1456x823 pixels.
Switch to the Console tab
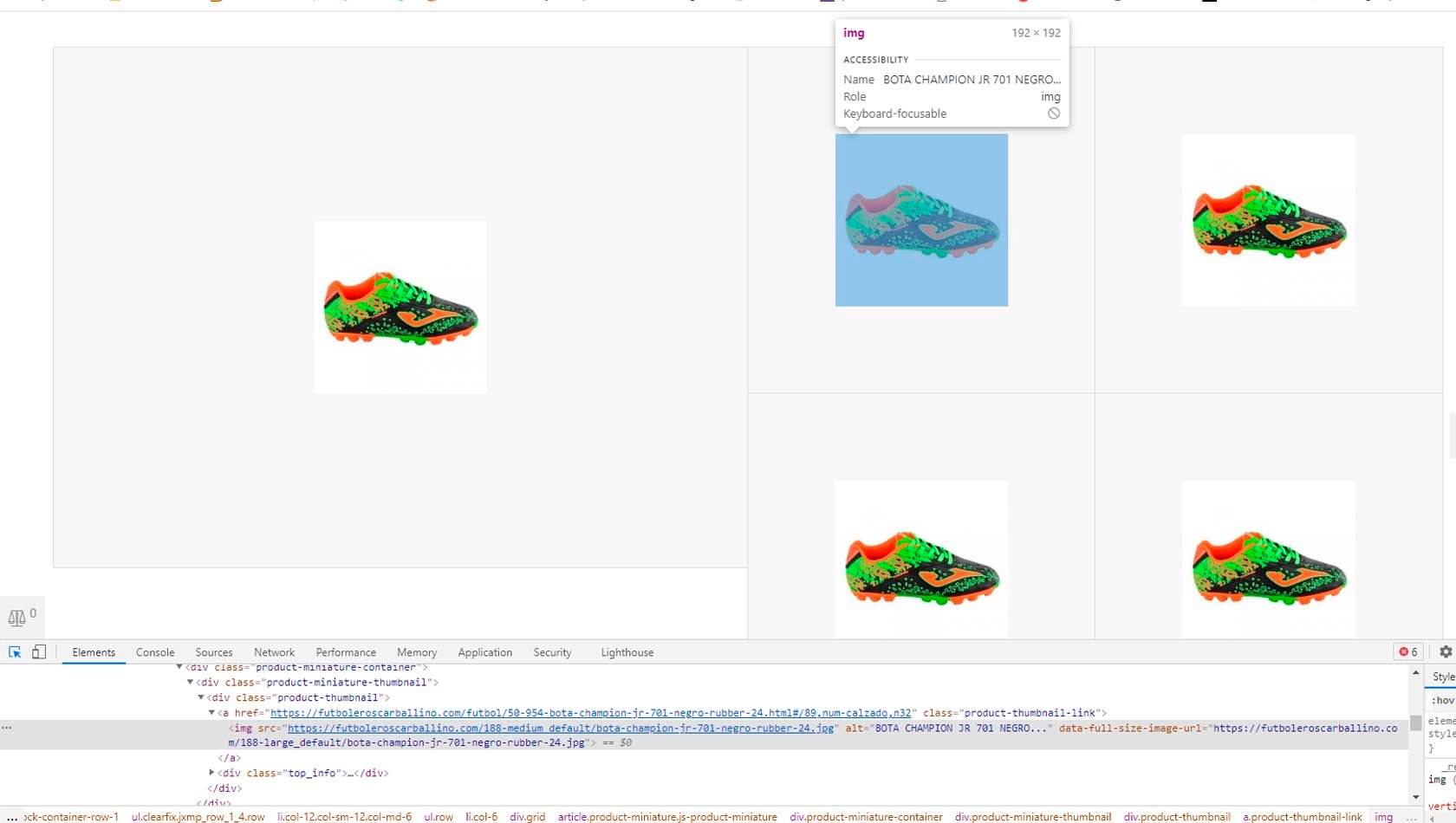155,652
